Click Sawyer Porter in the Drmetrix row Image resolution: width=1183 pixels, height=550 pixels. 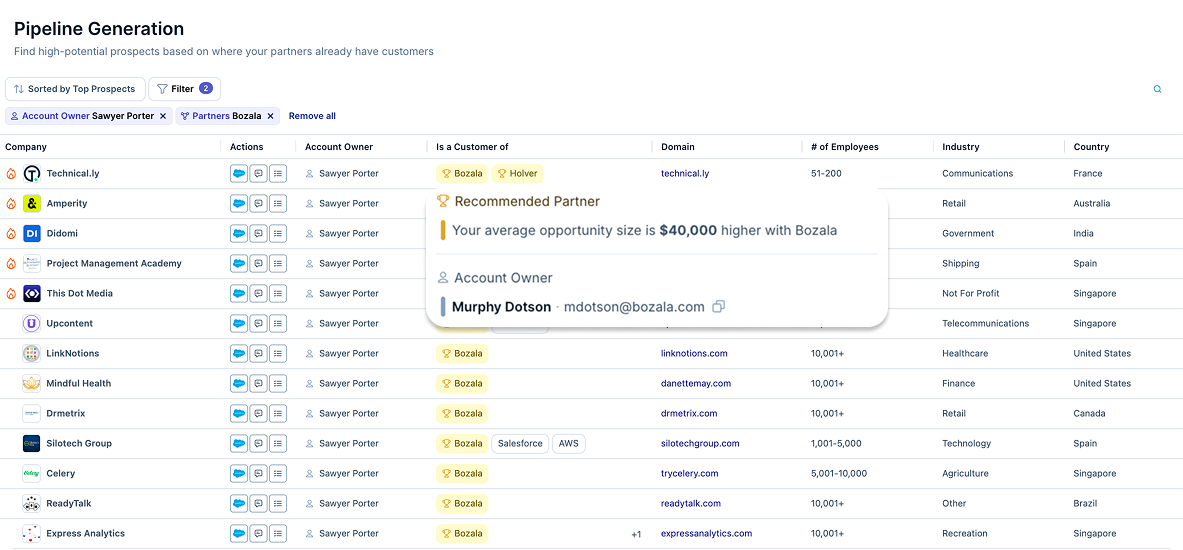coord(349,413)
